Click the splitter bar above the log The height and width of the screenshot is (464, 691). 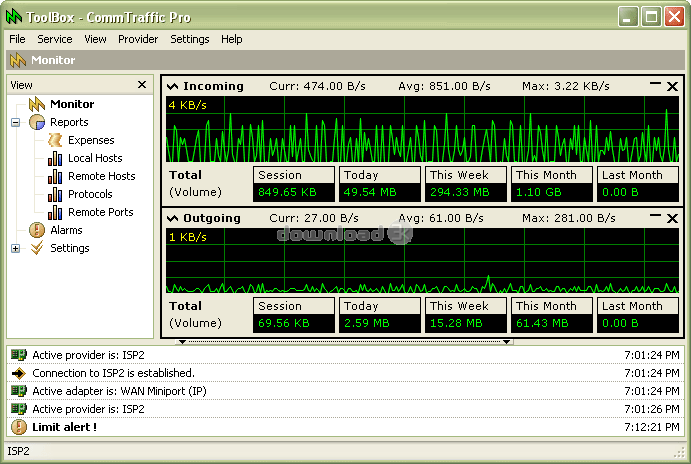[345, 341]
